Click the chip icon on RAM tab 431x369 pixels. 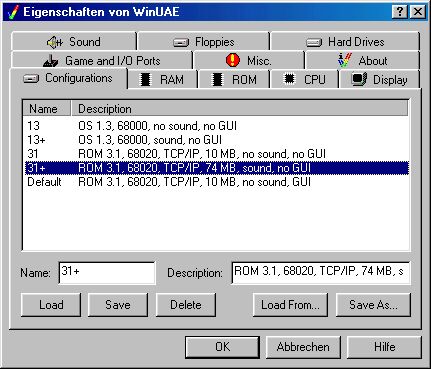point(145,80)
